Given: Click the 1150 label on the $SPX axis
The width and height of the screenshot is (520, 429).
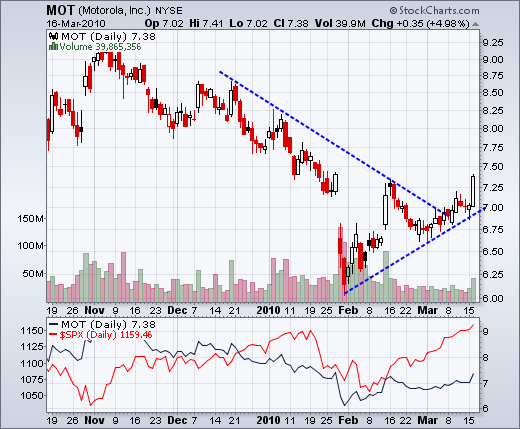Looking at the screenshot, I should 32,331.
